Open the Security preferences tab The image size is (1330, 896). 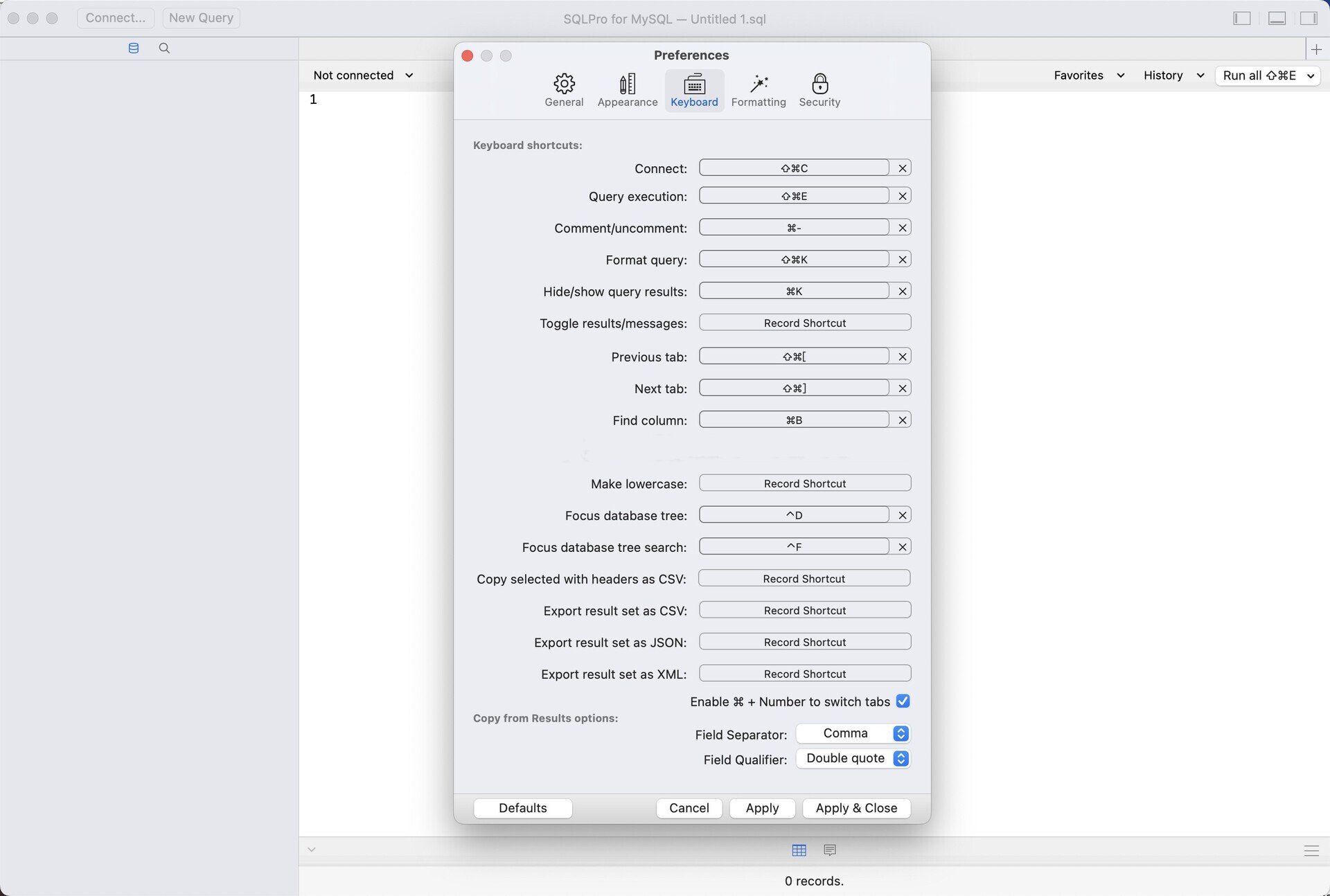819,90
